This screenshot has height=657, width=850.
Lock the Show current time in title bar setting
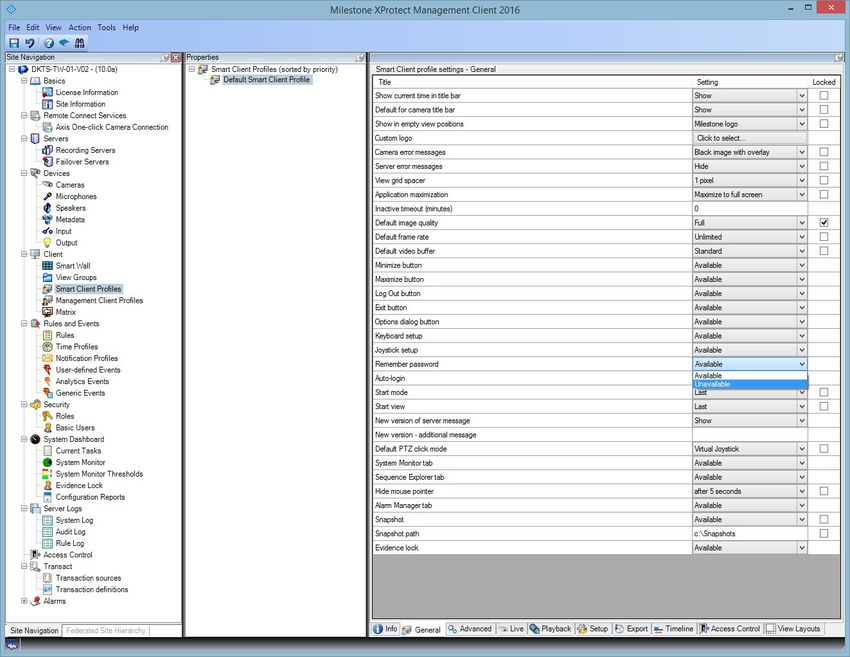824,95
